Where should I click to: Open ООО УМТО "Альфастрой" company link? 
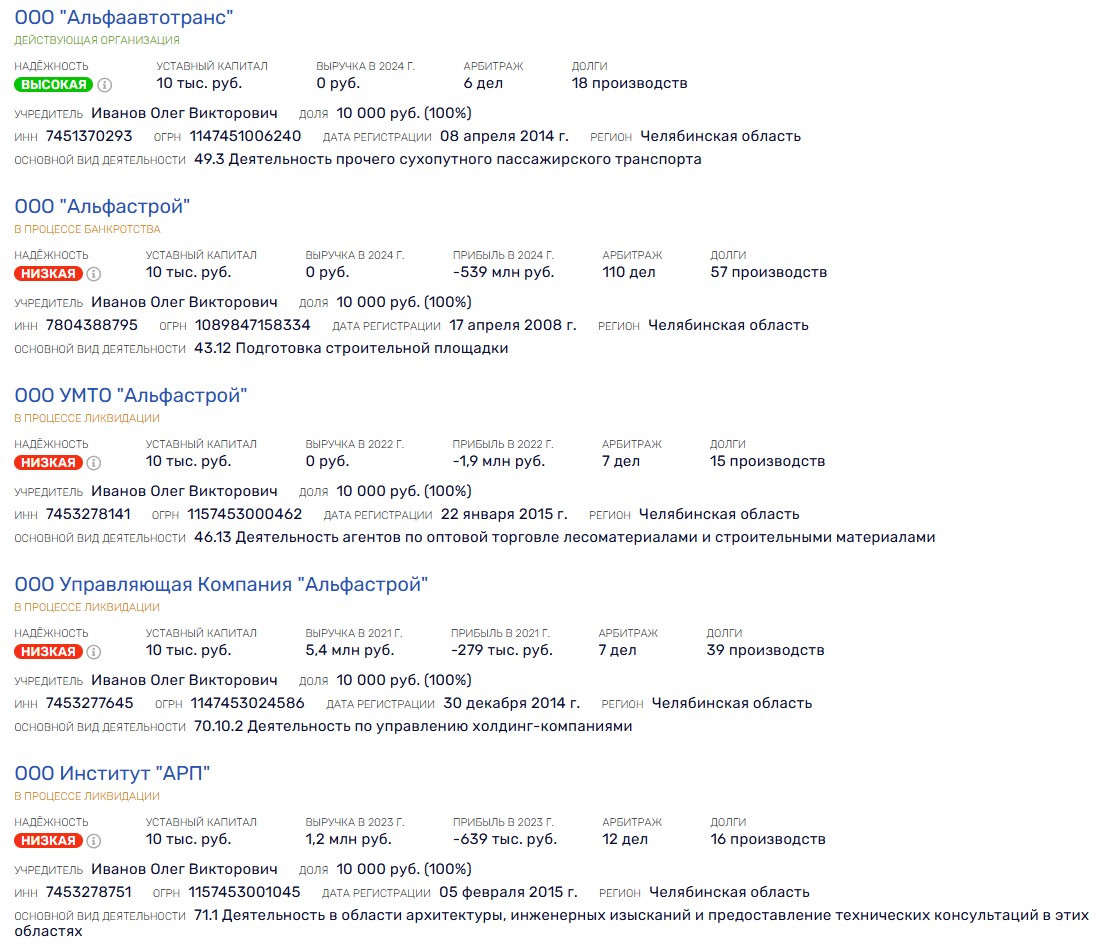(130, 396)
